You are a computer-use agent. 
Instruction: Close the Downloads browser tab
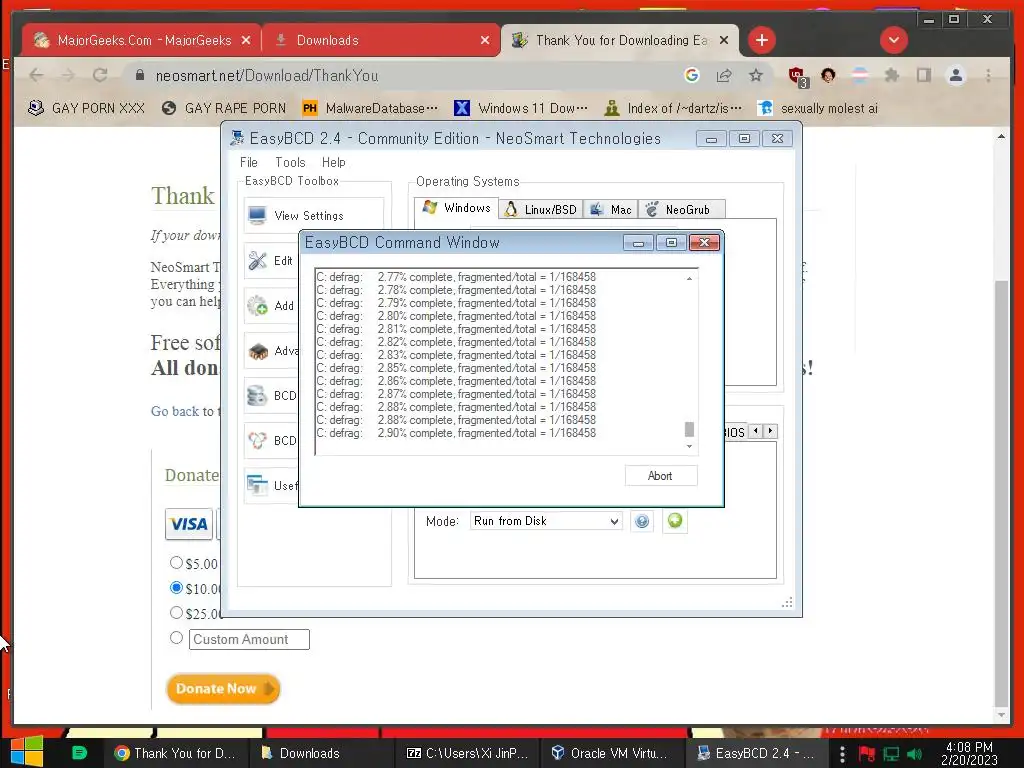point(485,40)
